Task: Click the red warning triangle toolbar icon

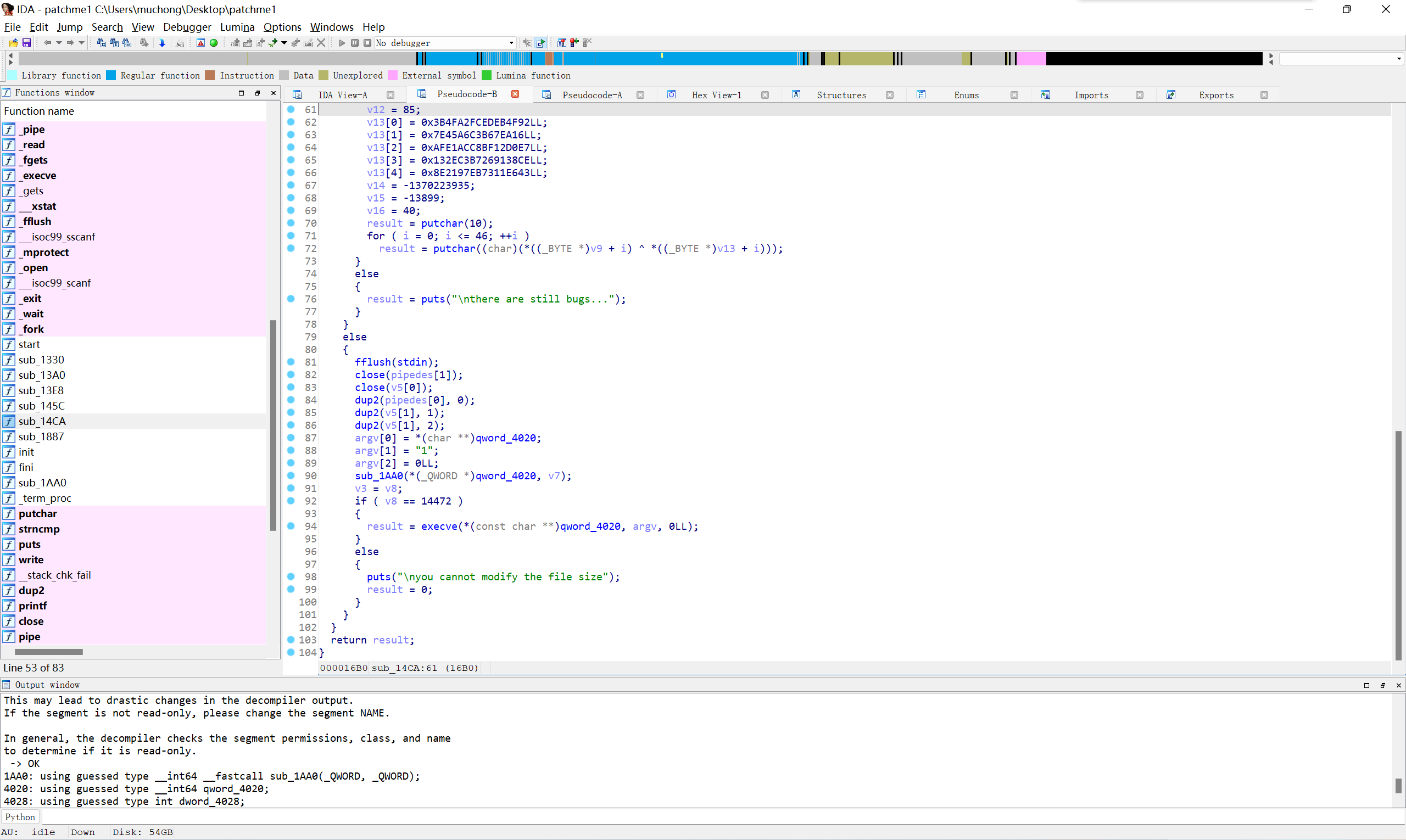Action: tap(200, 43)
